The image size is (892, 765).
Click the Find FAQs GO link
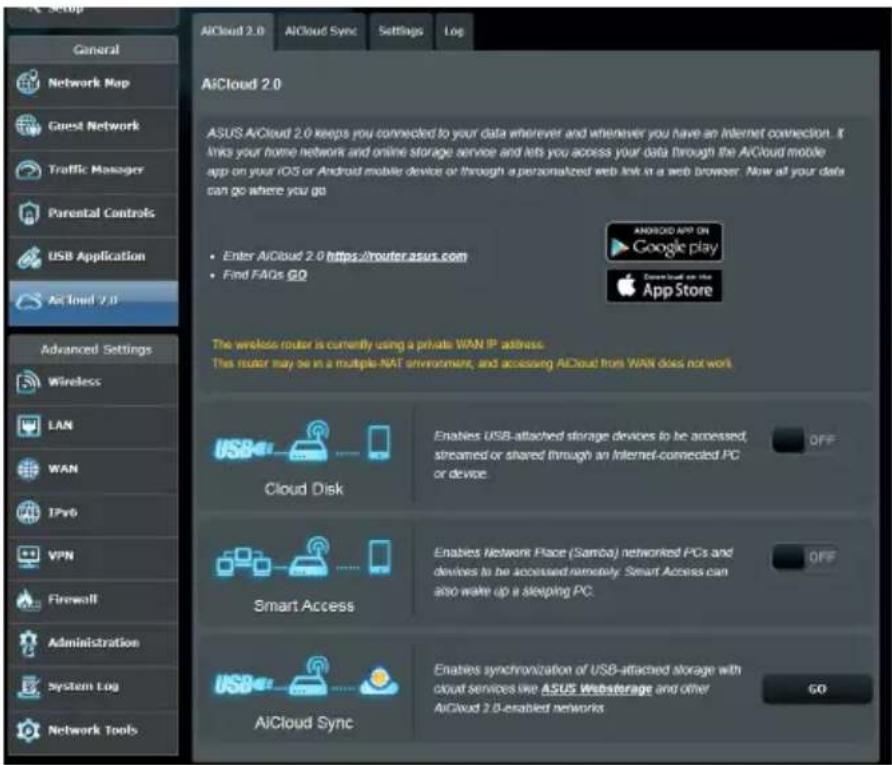pyautogui.click(x=297, y=275)
